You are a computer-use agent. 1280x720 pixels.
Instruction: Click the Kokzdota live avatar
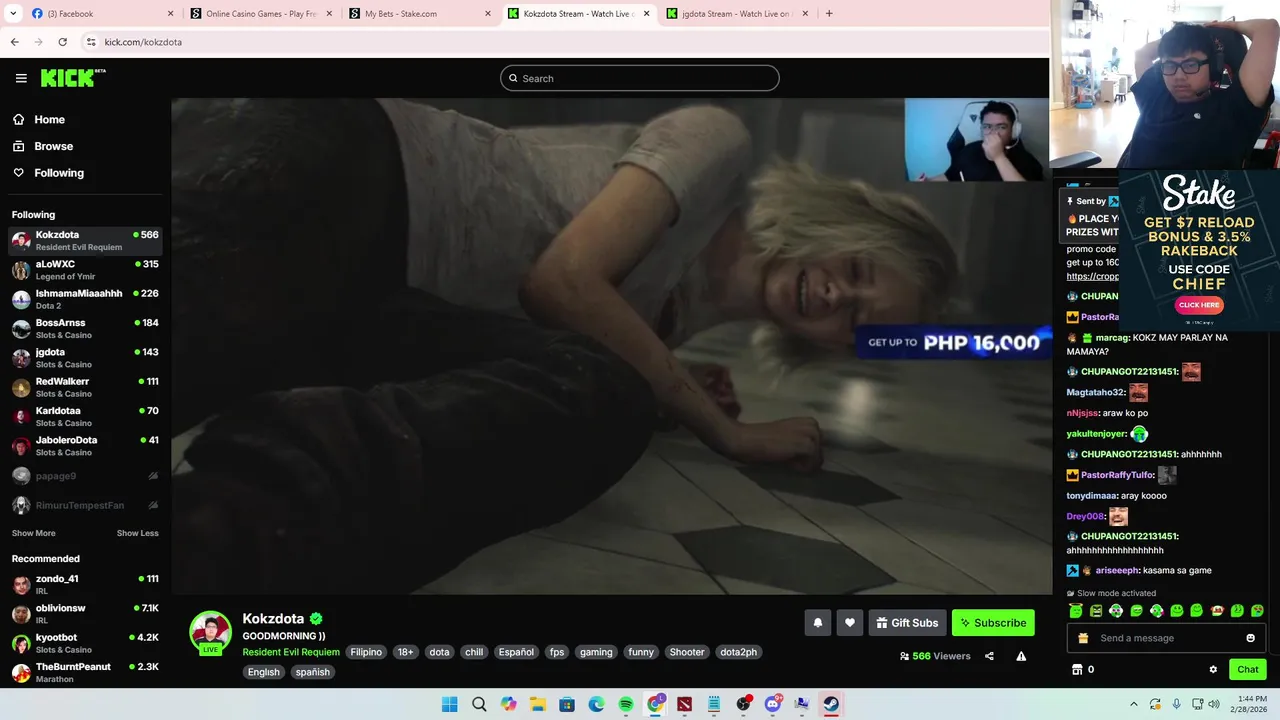[211, 632]
